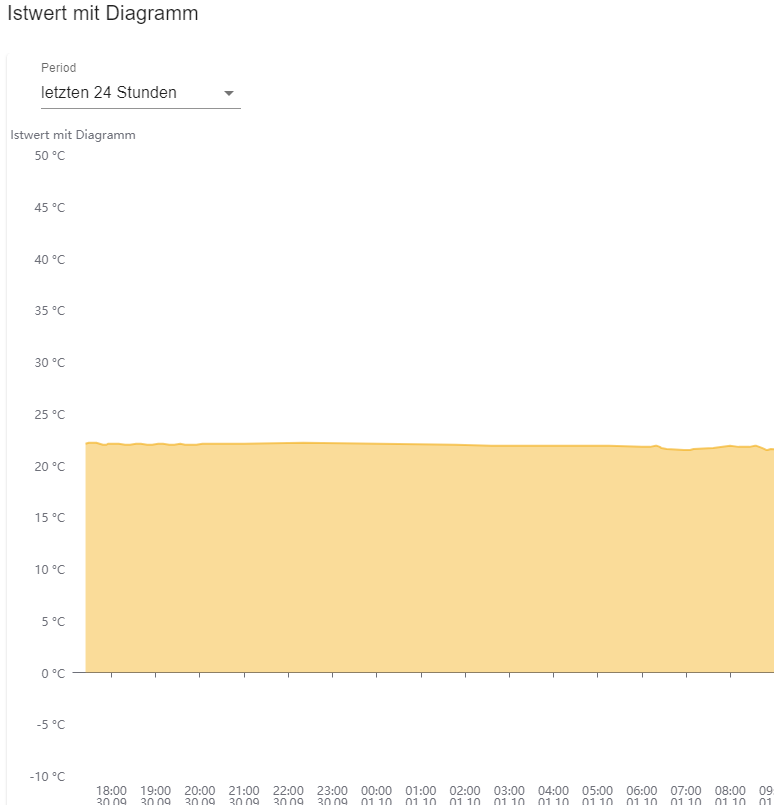Select the 25 °C y-axis label

click(x=49, y=415)
